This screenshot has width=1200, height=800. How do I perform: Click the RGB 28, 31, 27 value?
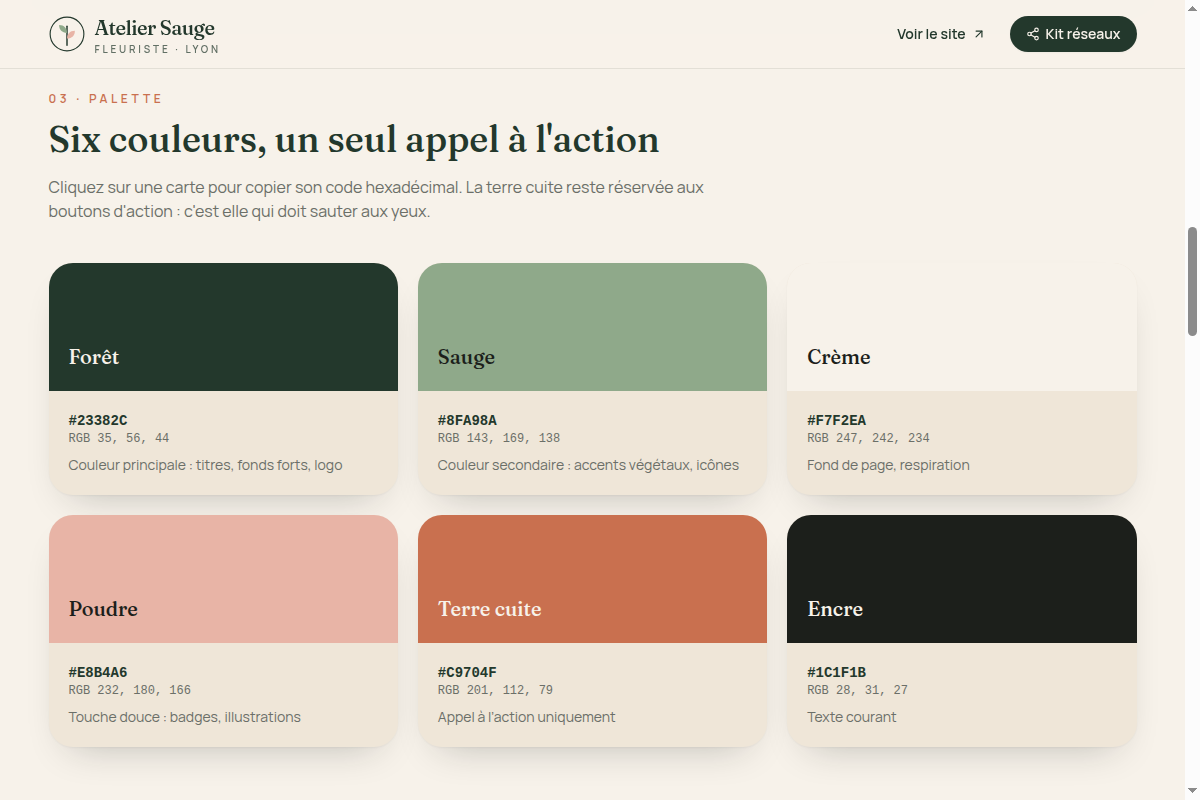[857, 691]
